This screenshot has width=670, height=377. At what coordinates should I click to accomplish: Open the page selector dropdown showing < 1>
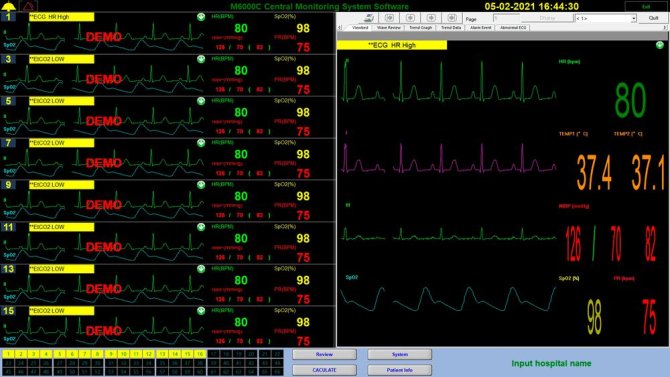(x=605, y=18)
